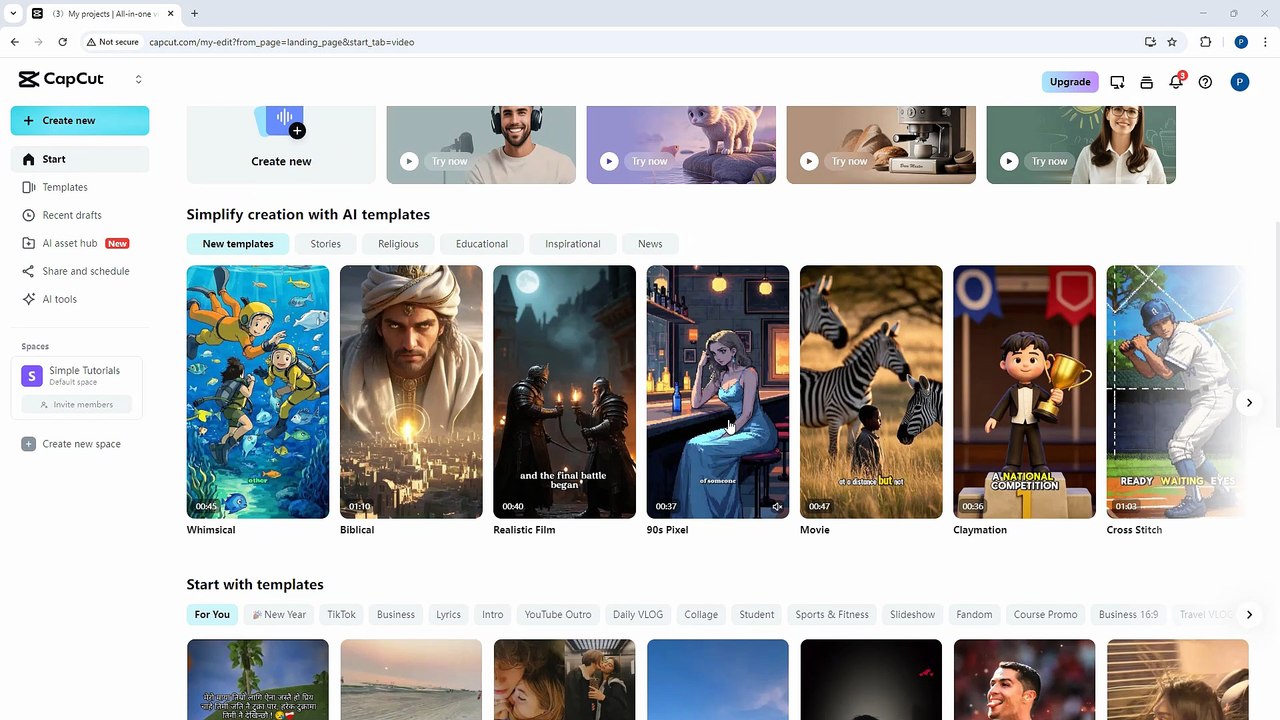Open the notifications bell
Viewport: 1280px width, 720px height.
pos(1176,82)
